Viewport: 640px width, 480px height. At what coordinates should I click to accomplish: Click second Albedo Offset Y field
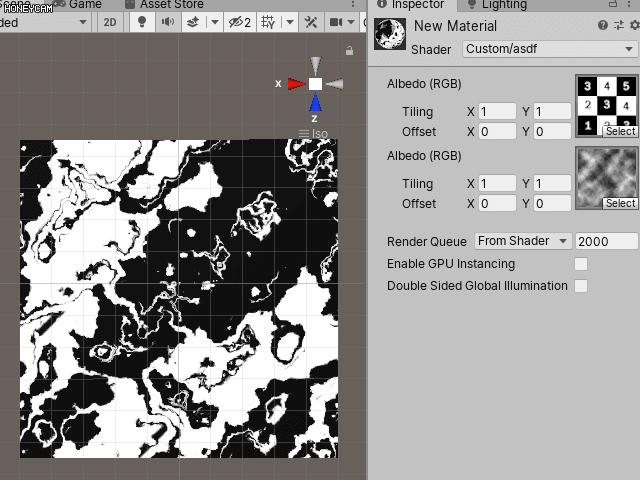(552, 203)
